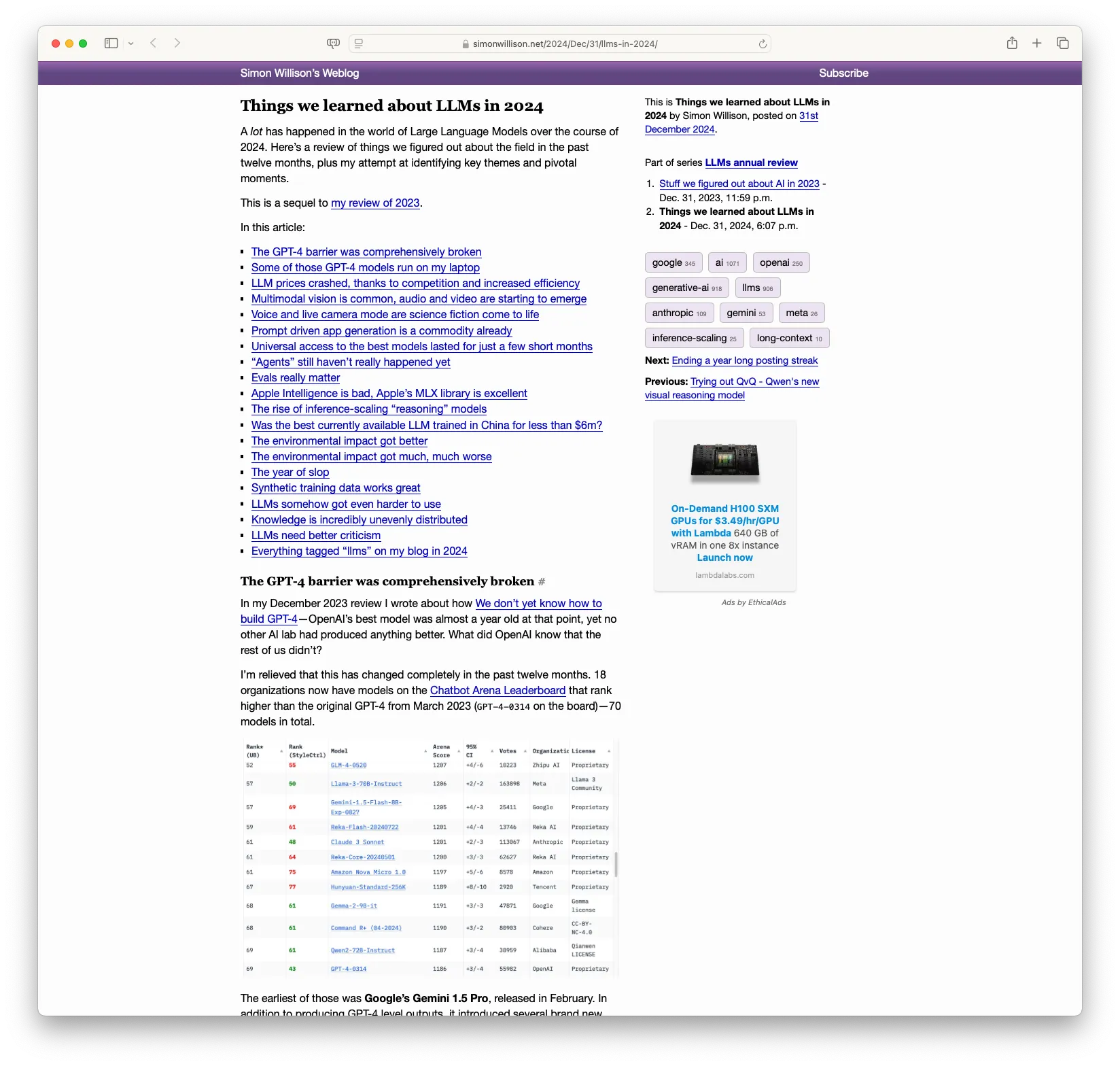Image resolution: width=1120 pixels, height=1066 pixels.
Task: Open the Chatbot Arena Leaderboard link
Action: (498, 690)
